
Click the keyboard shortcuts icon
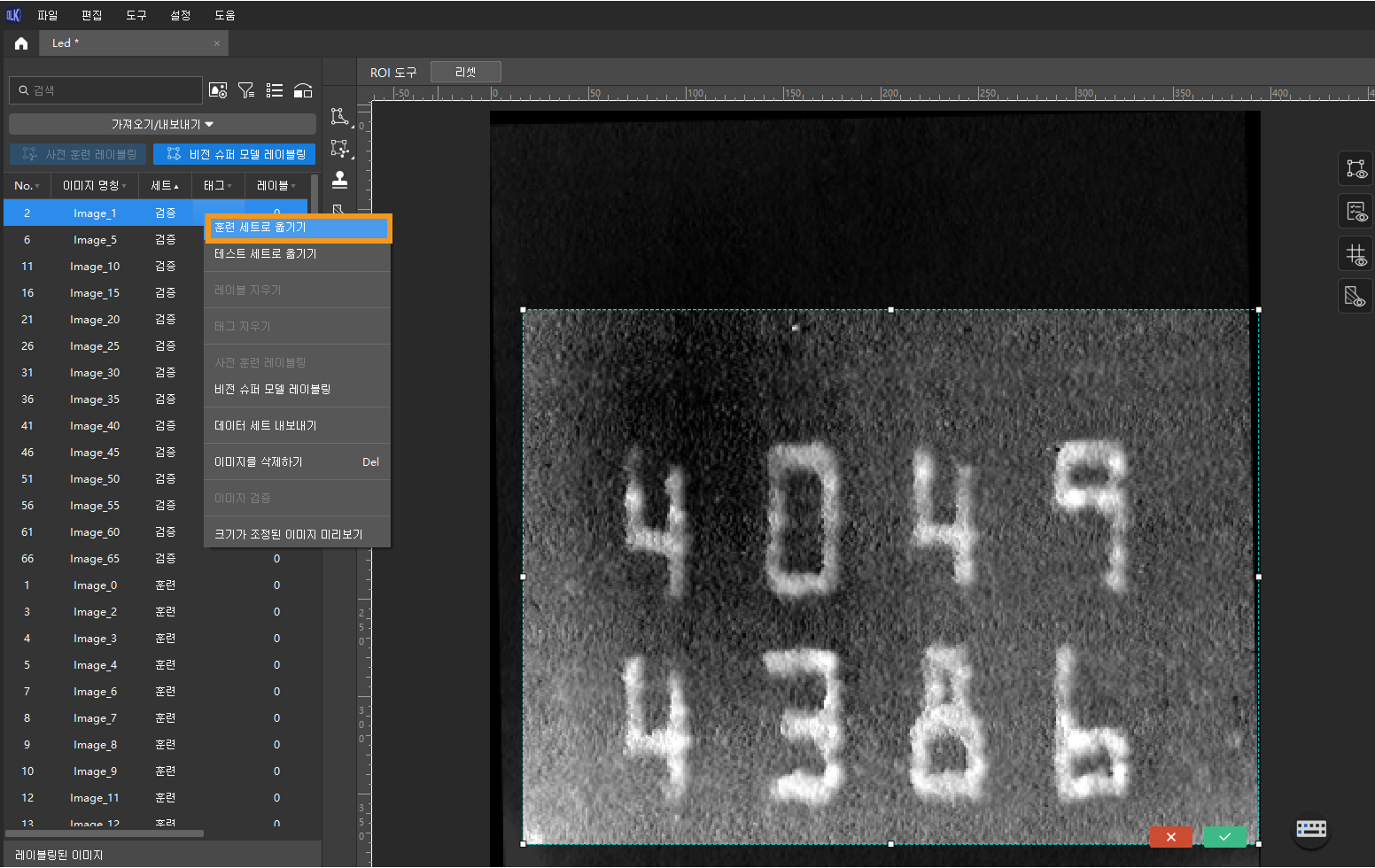[1310, 829]
